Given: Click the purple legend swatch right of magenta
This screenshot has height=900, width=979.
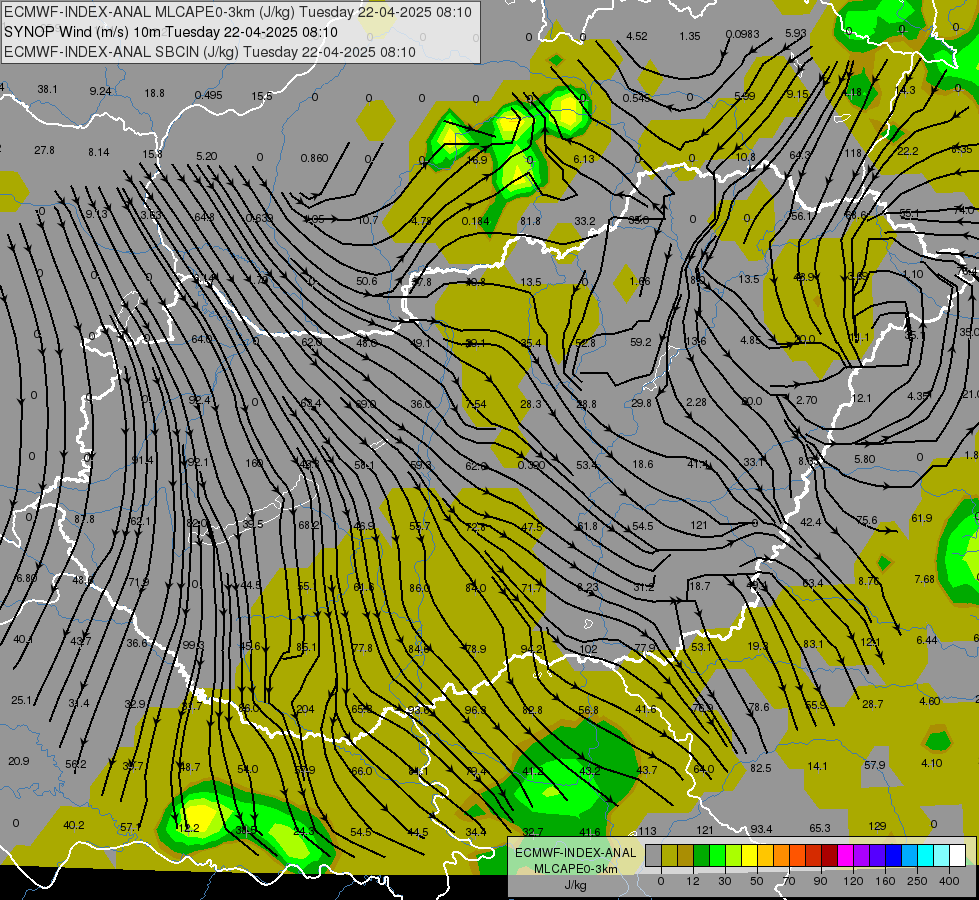Looking at the screenshot, I should (x=862, y=855).
